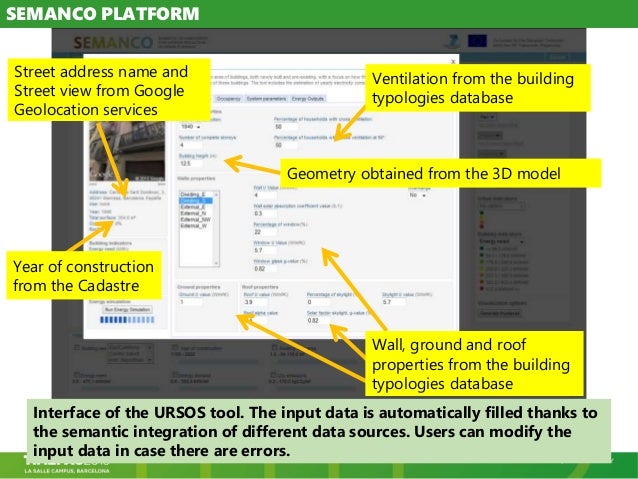
Task: Edit wall solar absorption coefficient field 0.3
Action: 265,214
